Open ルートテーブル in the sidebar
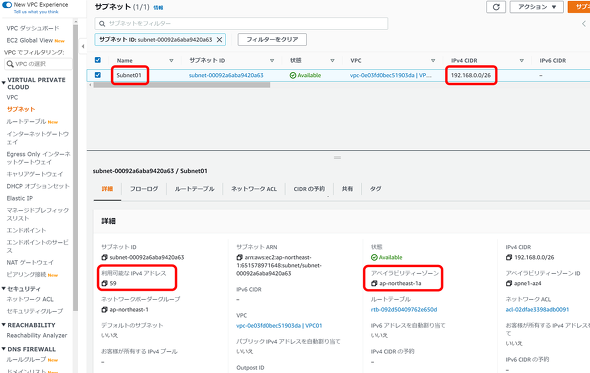This screenshot has width=590, height=373. (x=26, y=122)
